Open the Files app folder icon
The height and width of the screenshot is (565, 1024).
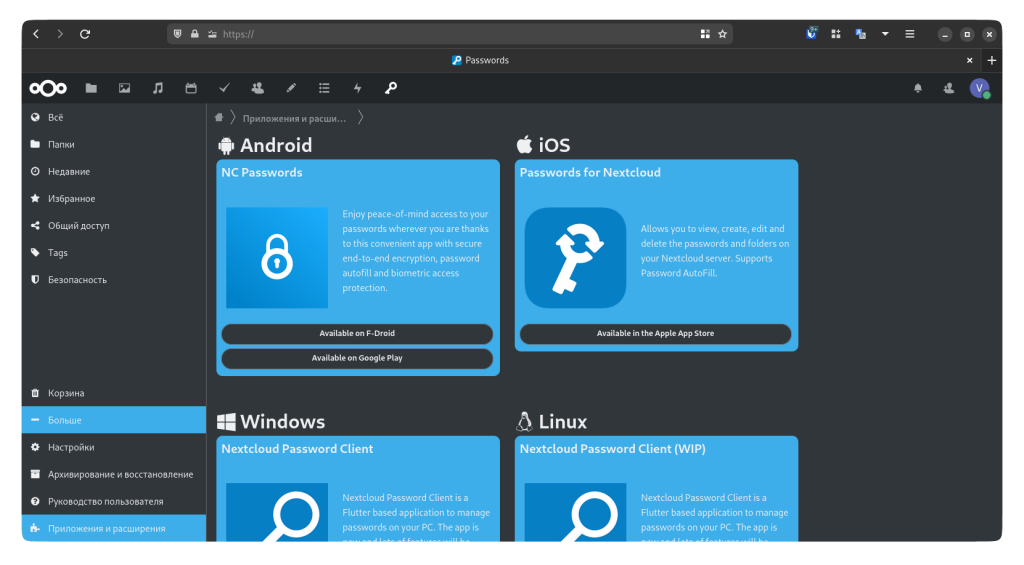coord(91,88)
